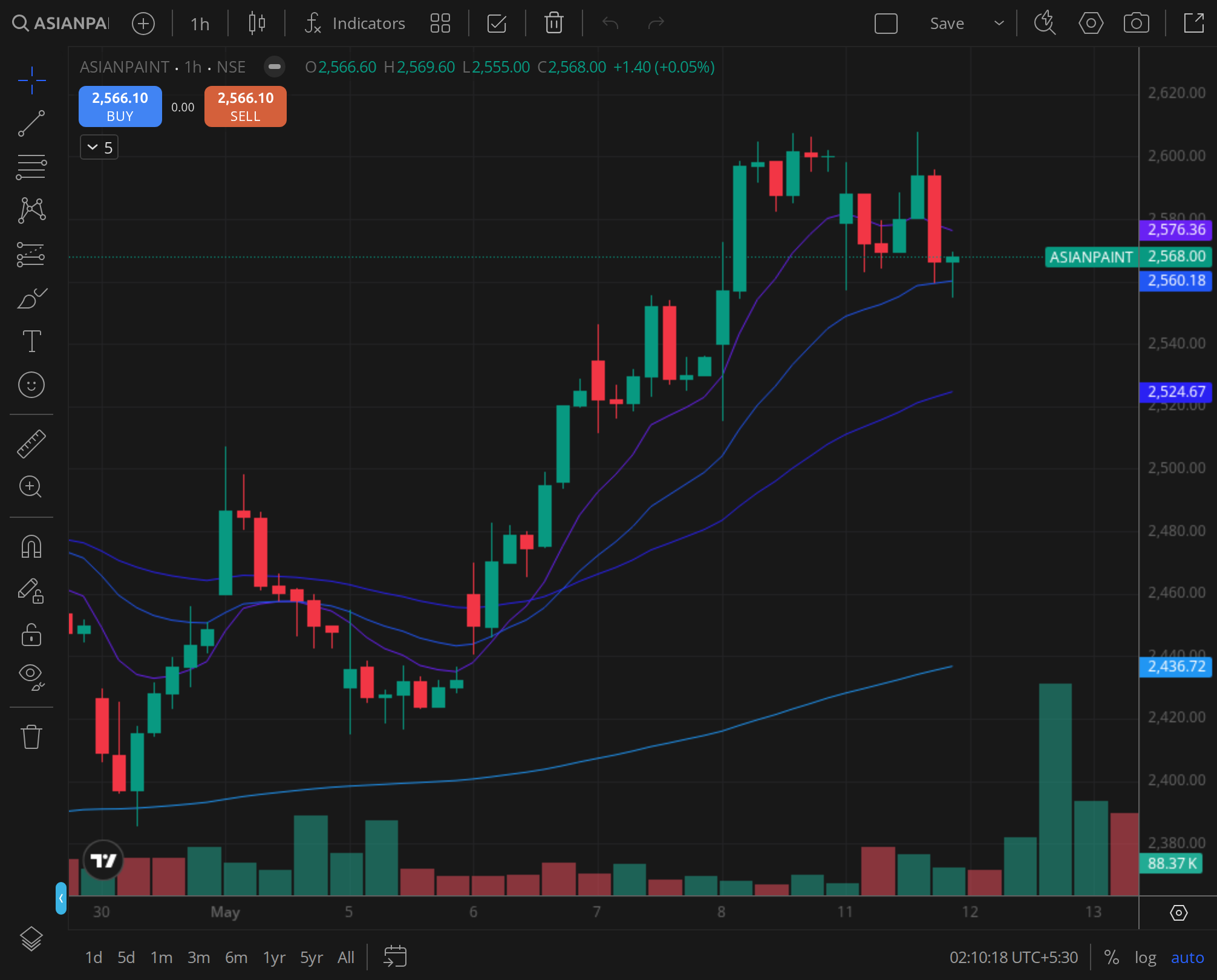
Task: Select the 5yr time range
Action: coord(312,958)
